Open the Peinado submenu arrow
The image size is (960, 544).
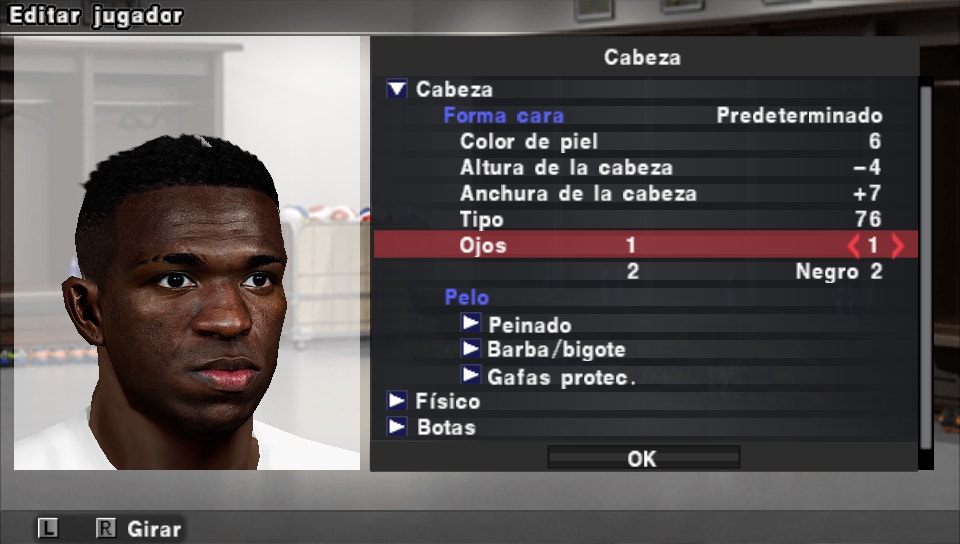click(x=470, y=322)
